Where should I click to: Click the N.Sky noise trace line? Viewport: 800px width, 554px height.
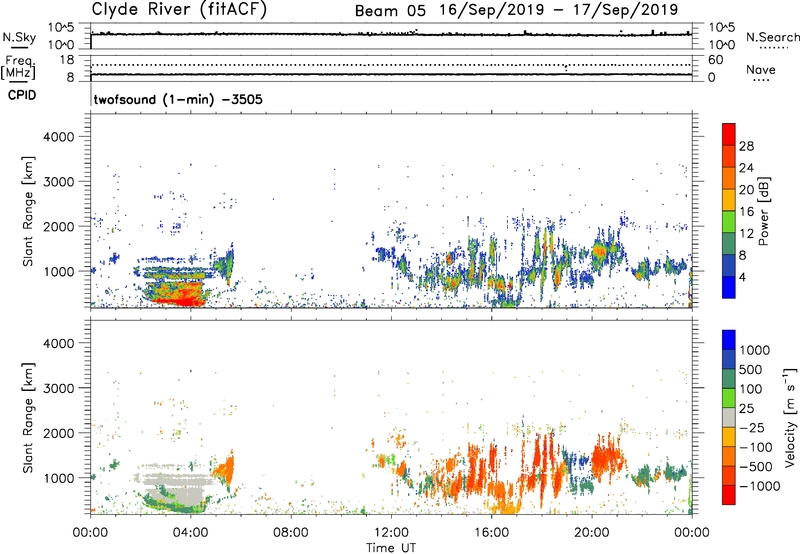[x=391, y=34]
